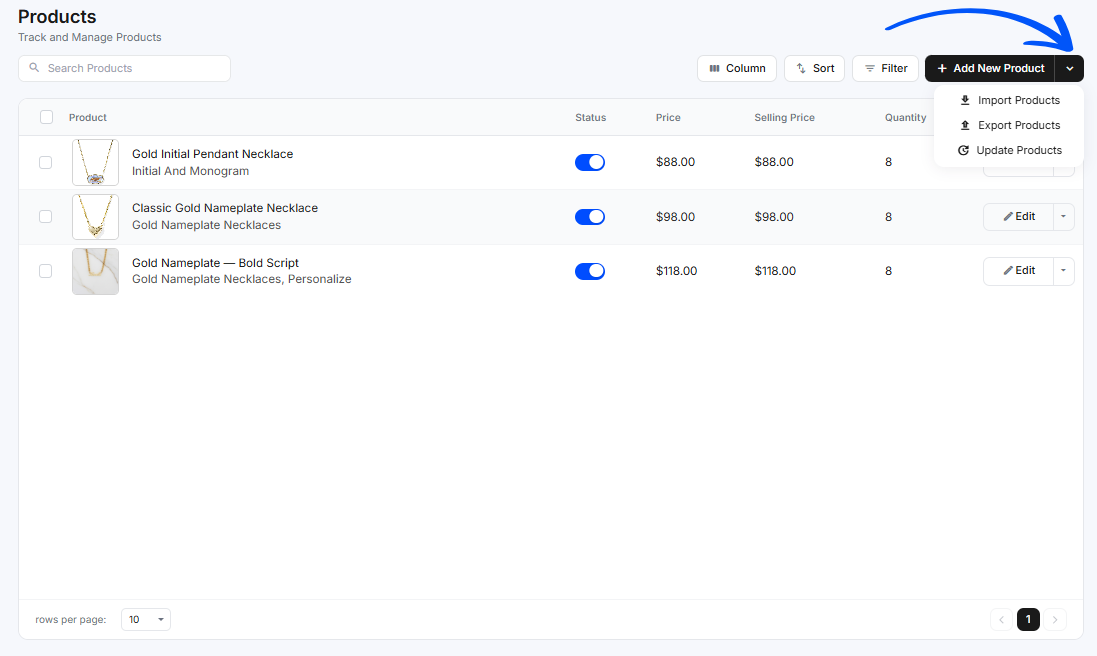
Task: Collapse the Add New Product dropdown arrow
Action: click(x=1070, y=69)
